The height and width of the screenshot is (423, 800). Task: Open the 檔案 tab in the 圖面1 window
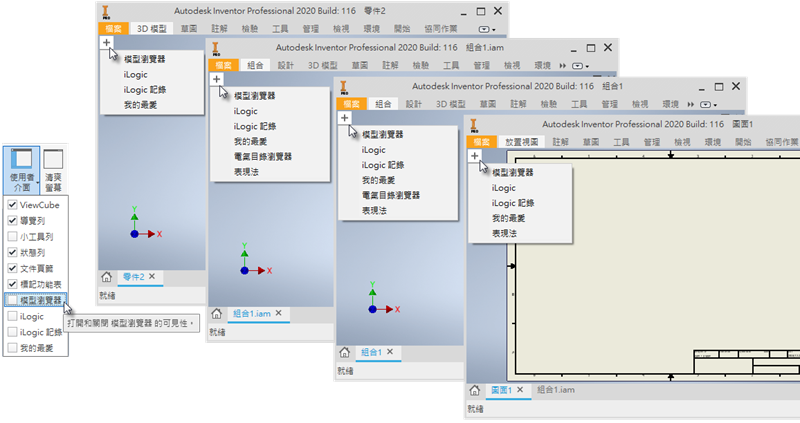click(x=481, y=142)
